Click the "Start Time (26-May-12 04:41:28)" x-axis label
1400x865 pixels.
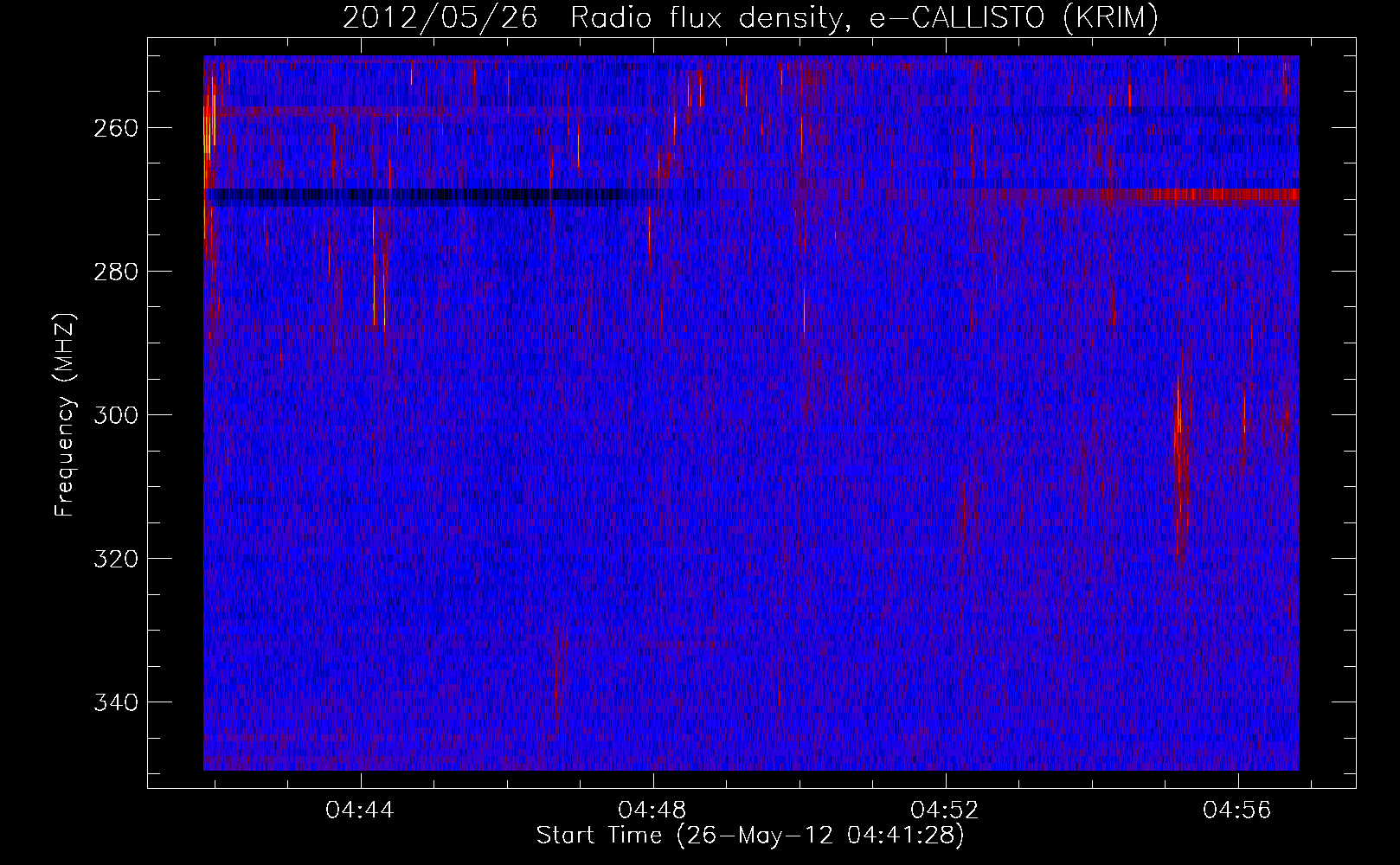(x=750, y=836)
